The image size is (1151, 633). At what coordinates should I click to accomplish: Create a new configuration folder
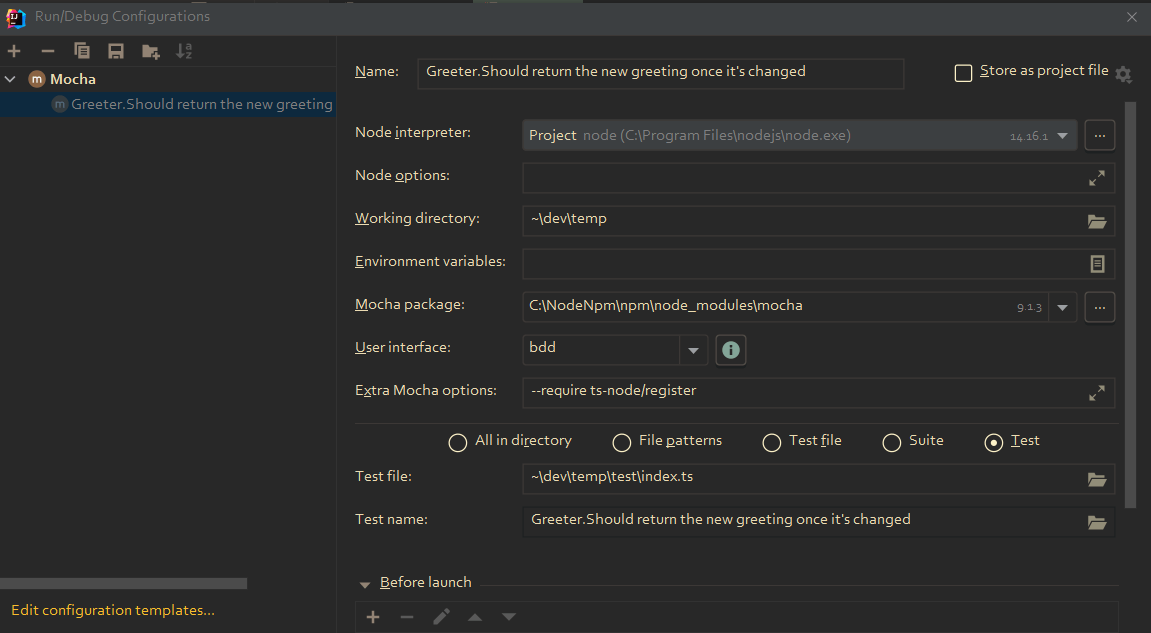pyautogui.click(x=150, y=51)
